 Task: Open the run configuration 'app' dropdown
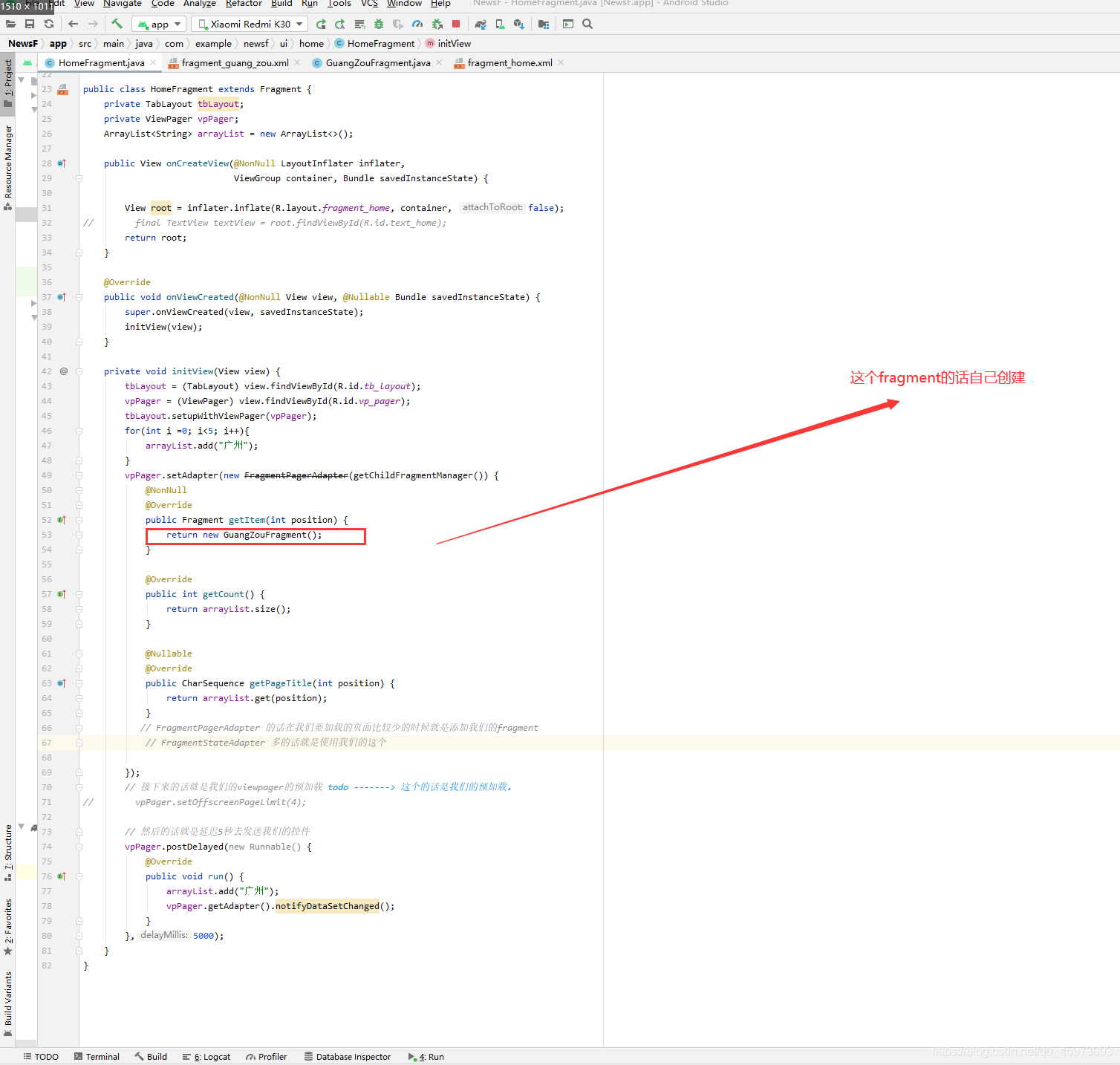(x=158, y=24)
